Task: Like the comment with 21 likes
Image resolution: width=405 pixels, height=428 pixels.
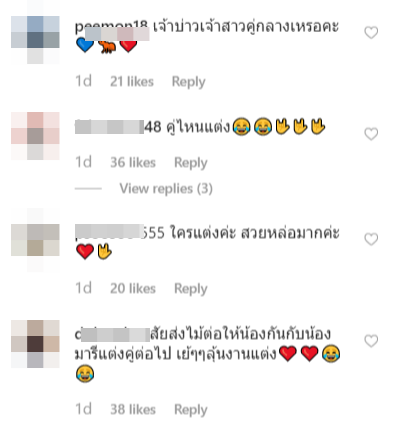Action: click(371, 33)
